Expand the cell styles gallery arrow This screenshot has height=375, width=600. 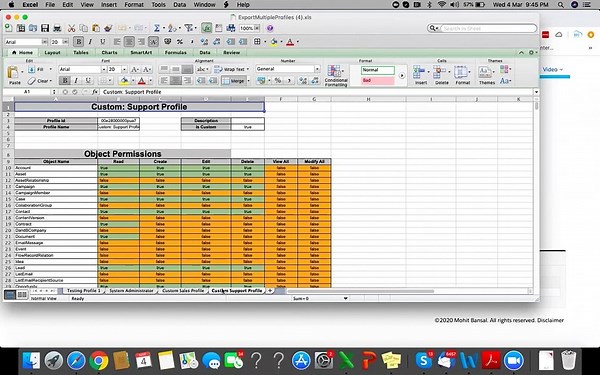click(x=402, y=75)
